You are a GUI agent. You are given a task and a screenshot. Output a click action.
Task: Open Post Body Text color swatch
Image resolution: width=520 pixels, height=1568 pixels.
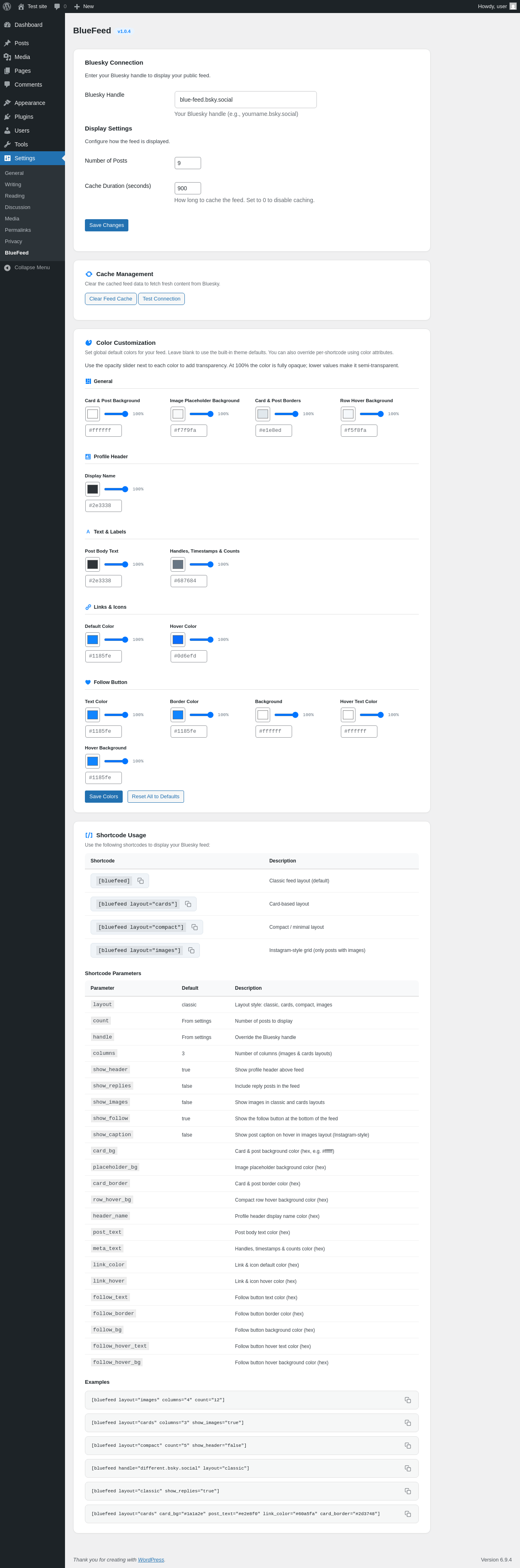coord(93,564)
